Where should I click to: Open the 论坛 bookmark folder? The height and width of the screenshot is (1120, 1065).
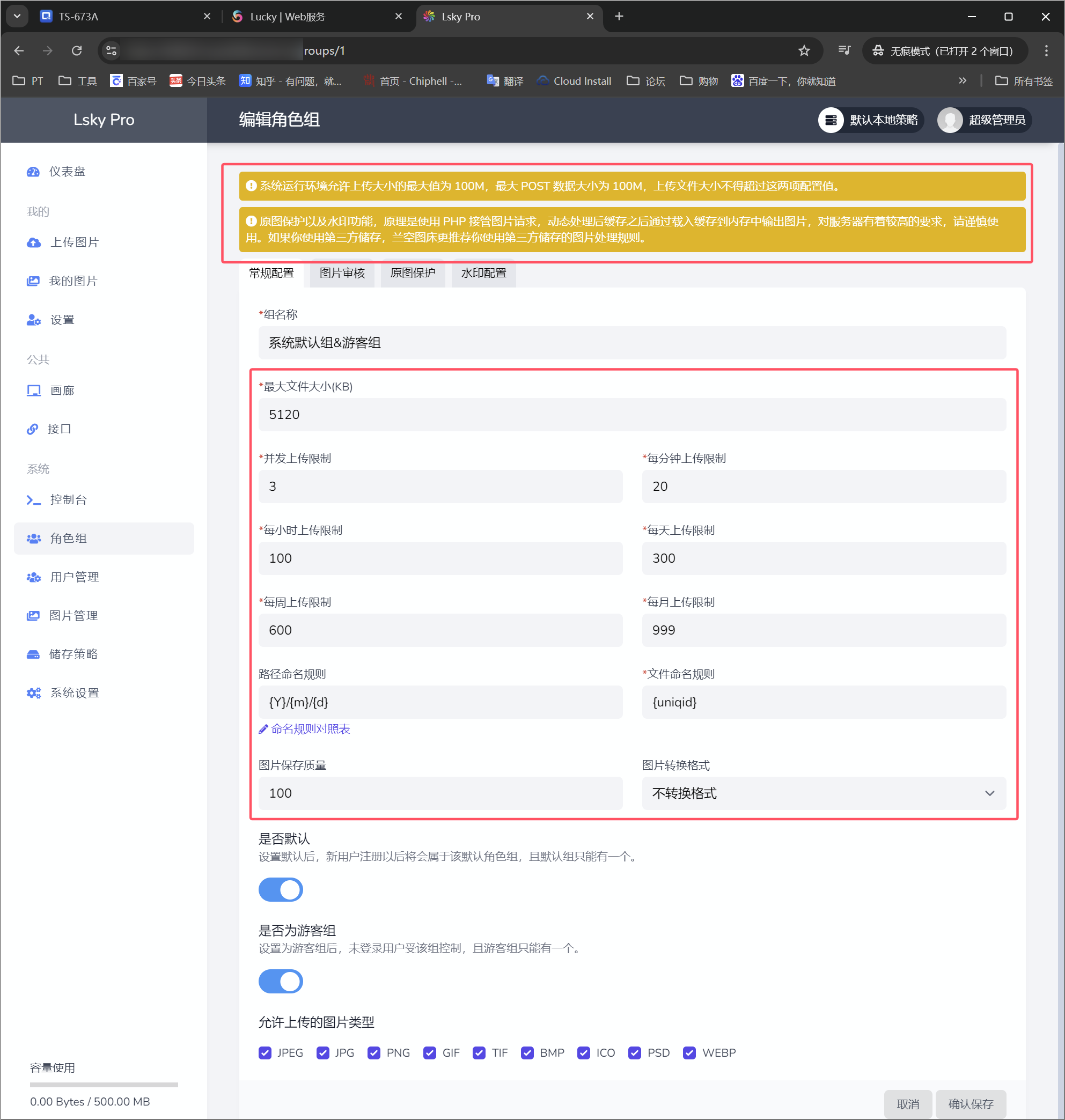646,81
